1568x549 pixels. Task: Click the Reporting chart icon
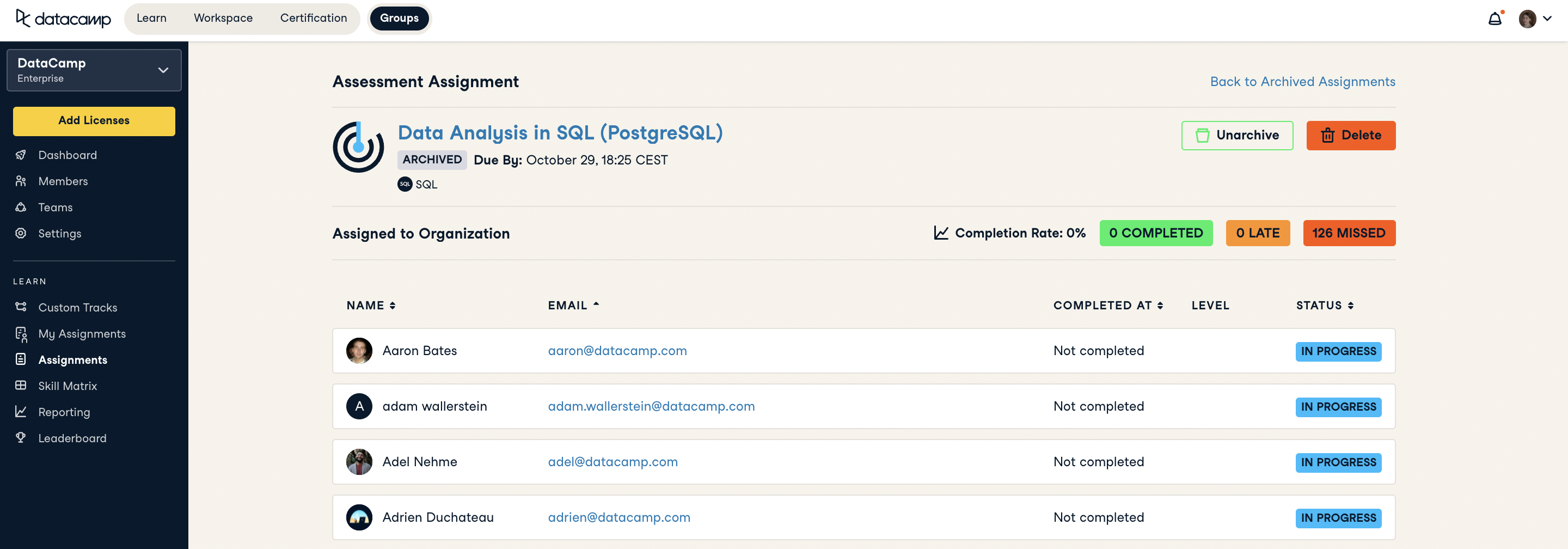tap(21, 411)
